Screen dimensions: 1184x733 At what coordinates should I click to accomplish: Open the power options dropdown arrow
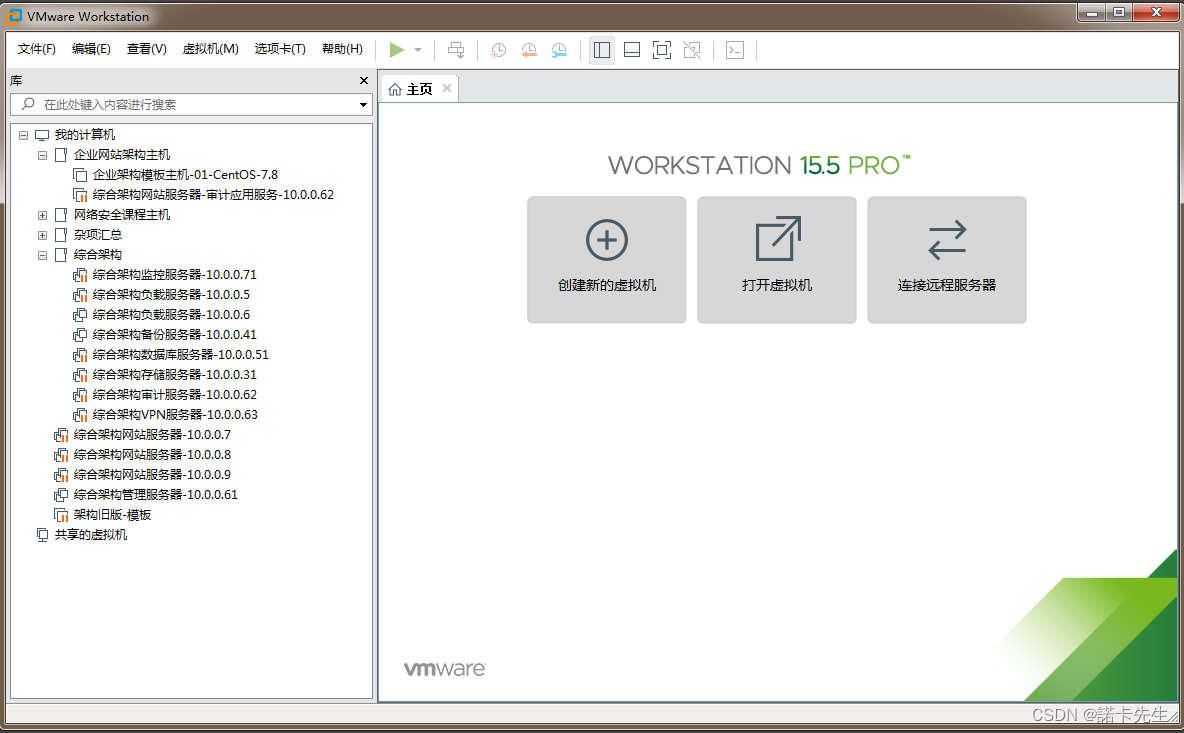coord(418,50)
